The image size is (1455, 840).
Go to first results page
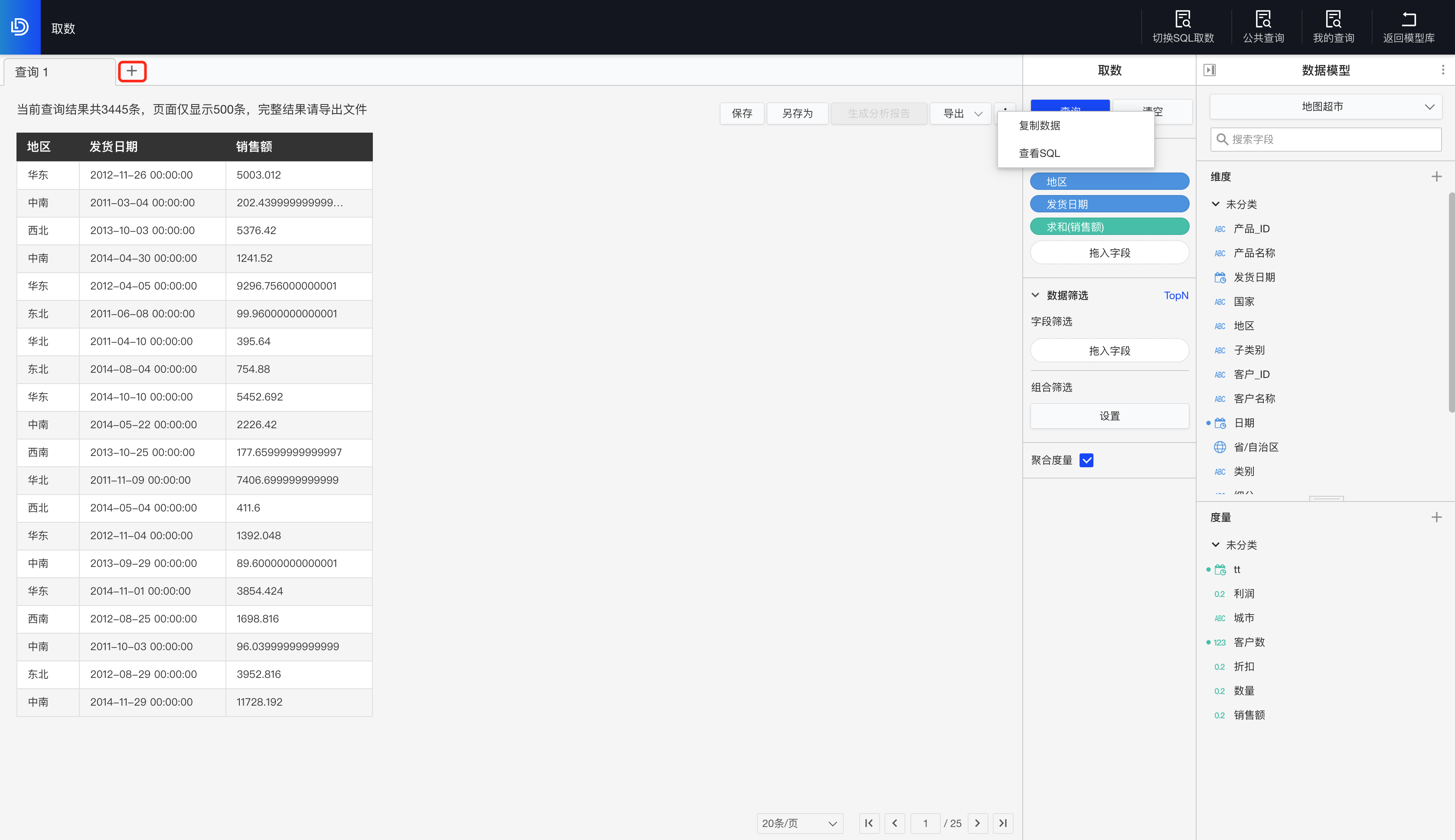(869, 823)
